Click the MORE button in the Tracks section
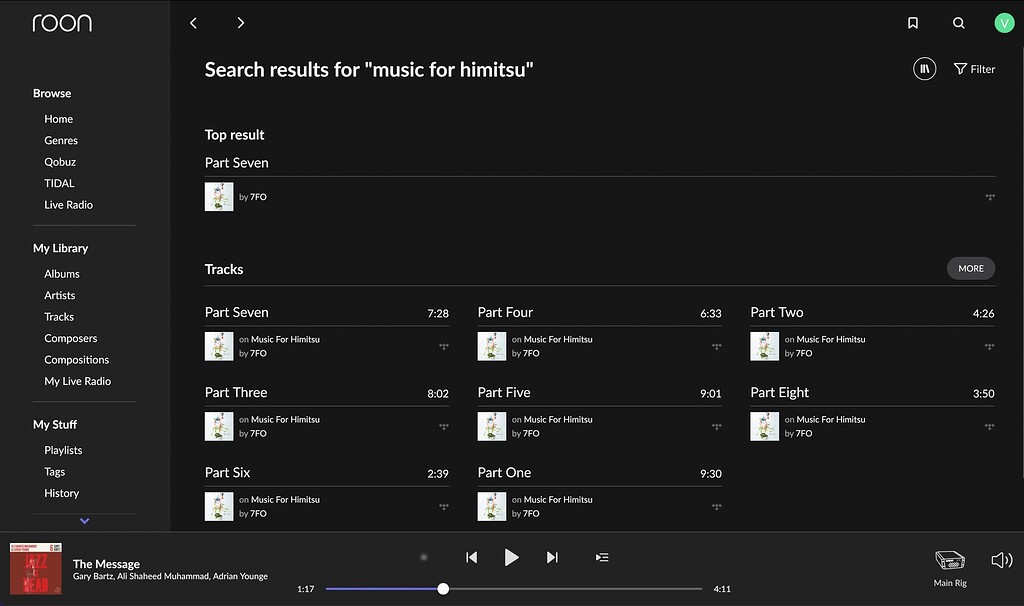Image resolution: width=1024 pixels, height=606 pixels. tap(970, 268)
